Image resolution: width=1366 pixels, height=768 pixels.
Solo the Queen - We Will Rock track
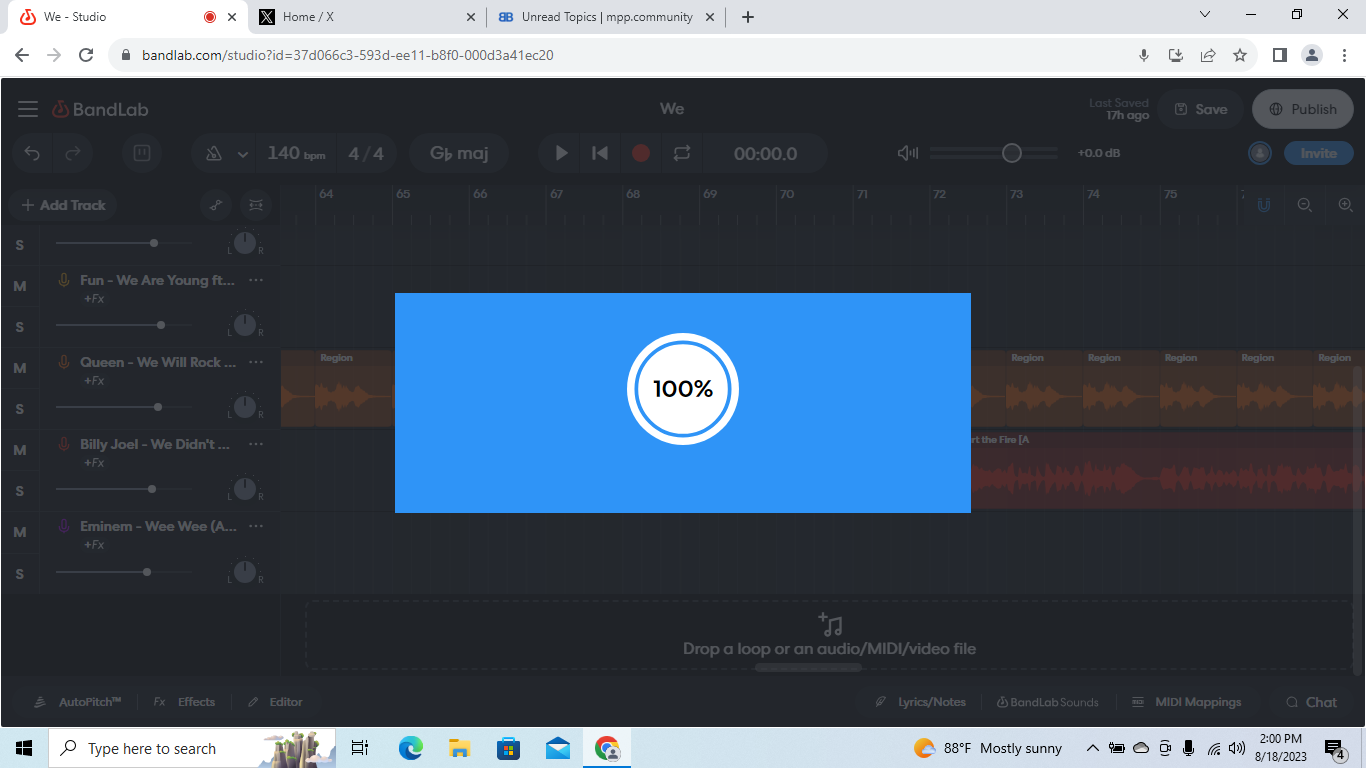tap(19, 409)
